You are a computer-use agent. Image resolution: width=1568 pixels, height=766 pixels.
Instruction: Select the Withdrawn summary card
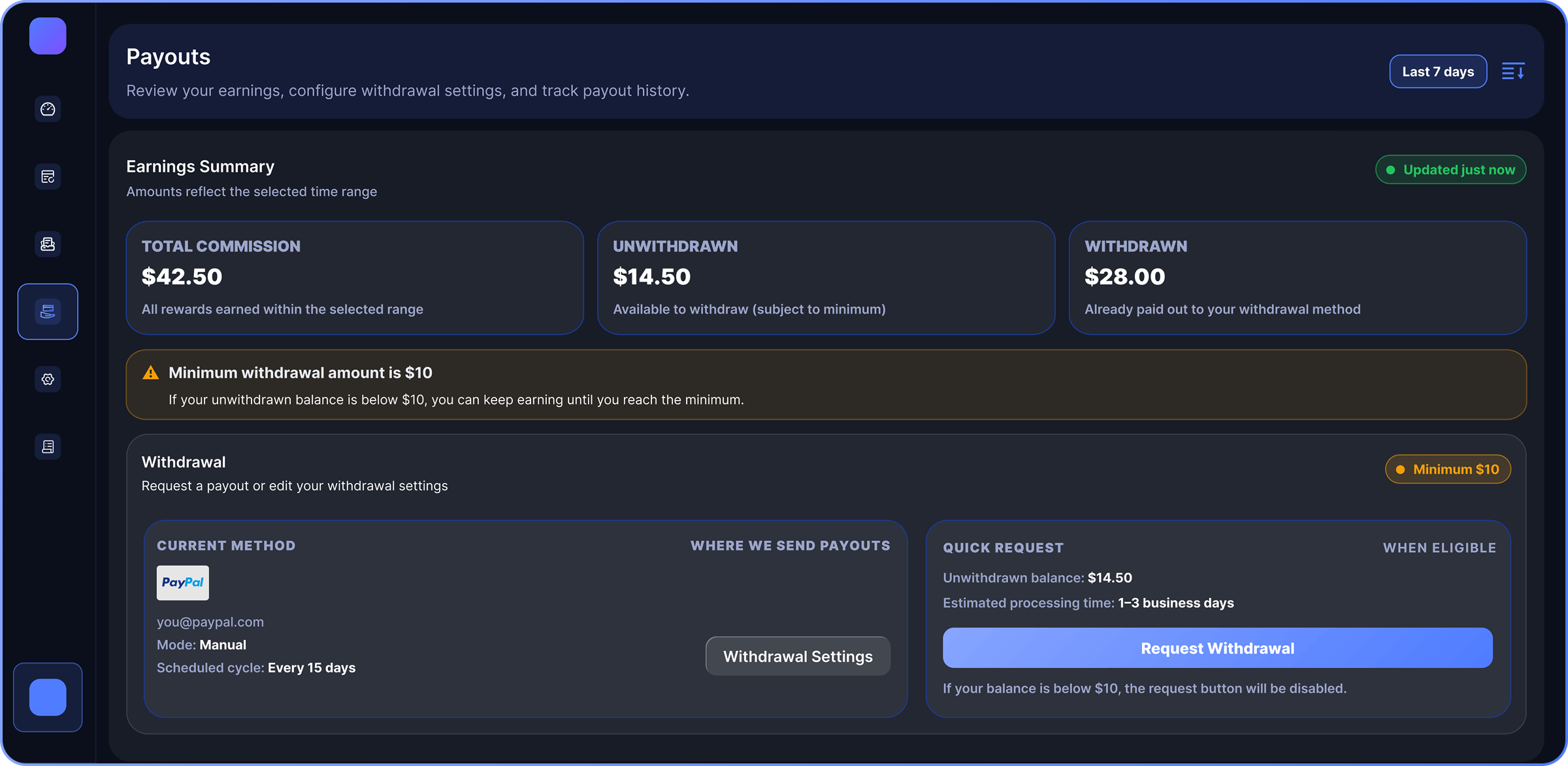(x=1298, y=279)
